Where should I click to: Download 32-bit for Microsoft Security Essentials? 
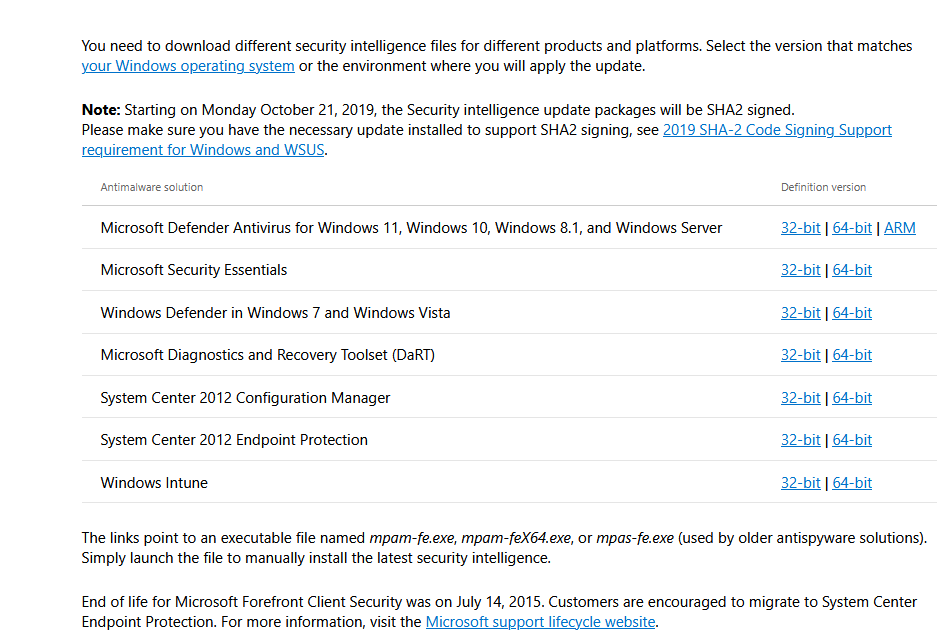(800, 270)
